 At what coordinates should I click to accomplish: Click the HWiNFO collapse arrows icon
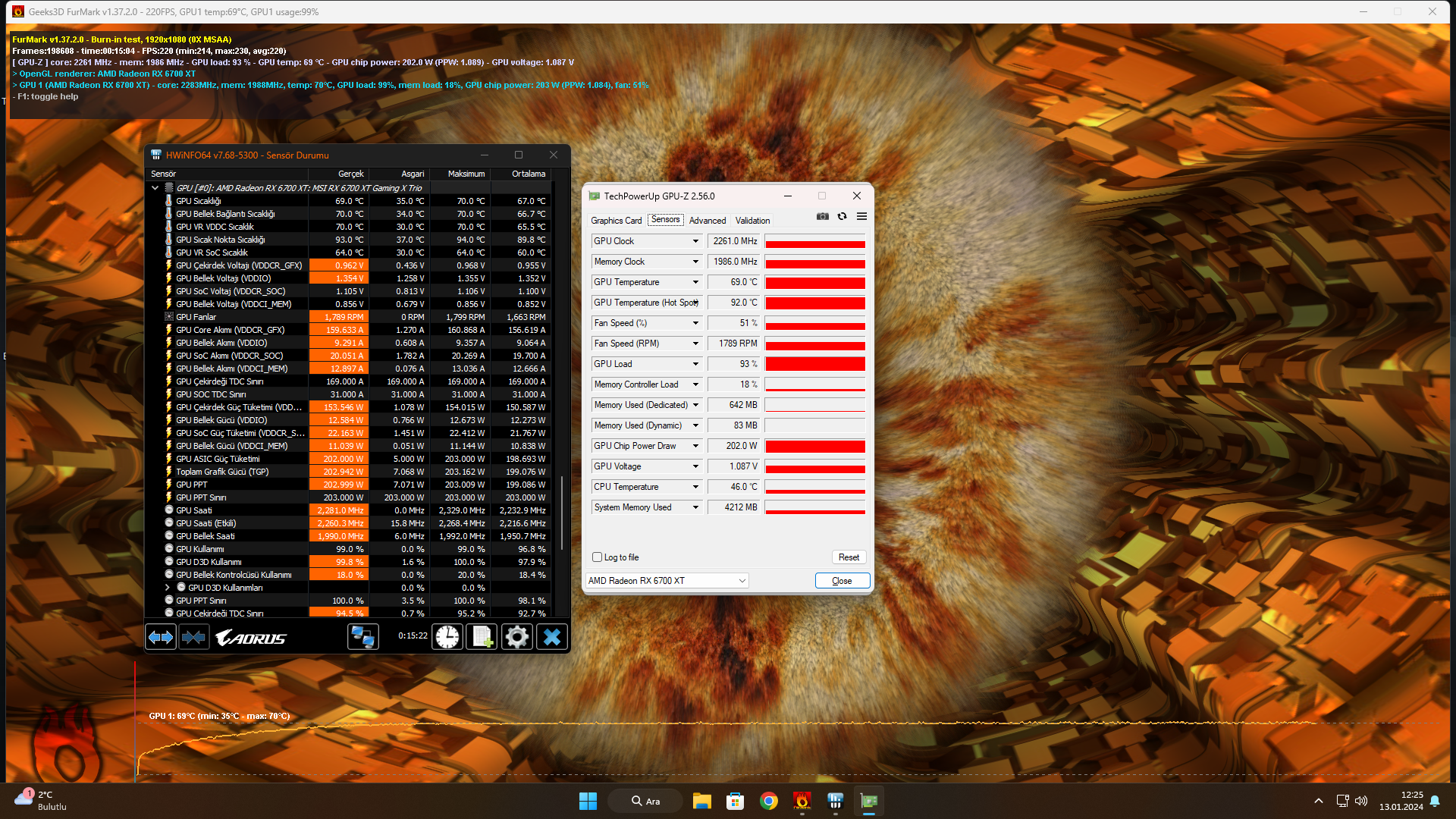193,637
